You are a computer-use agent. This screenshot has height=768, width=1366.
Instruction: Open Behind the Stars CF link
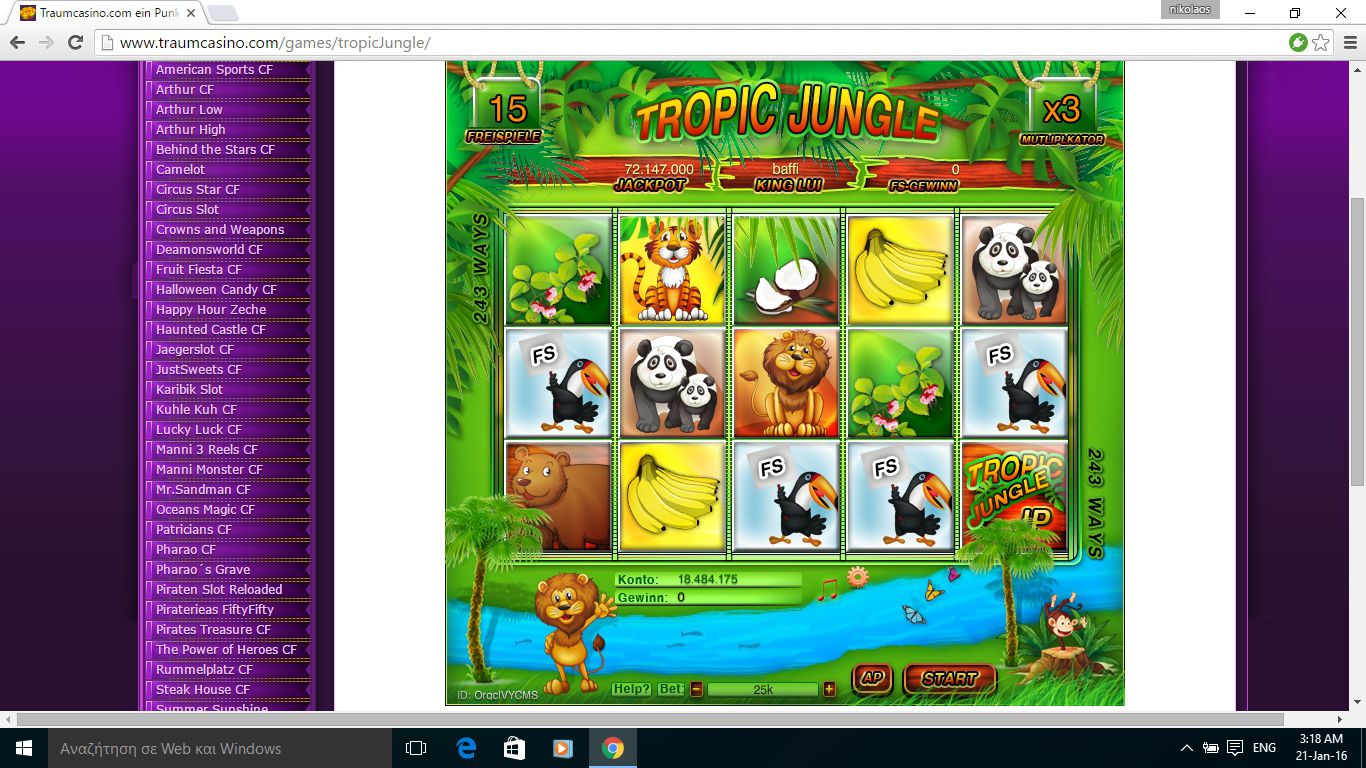coord(215,149)
